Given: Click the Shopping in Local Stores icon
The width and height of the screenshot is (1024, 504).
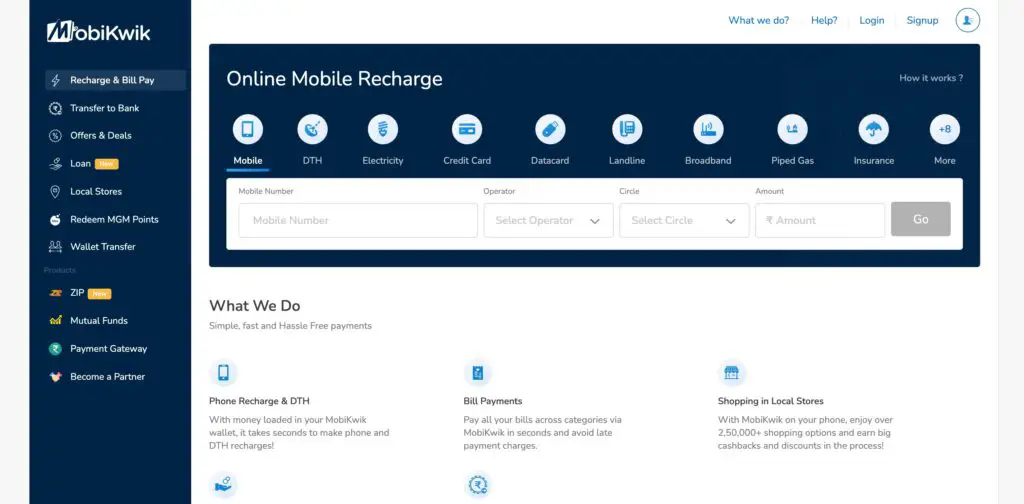Looking at the screenshot, I should tap(731, 373).
